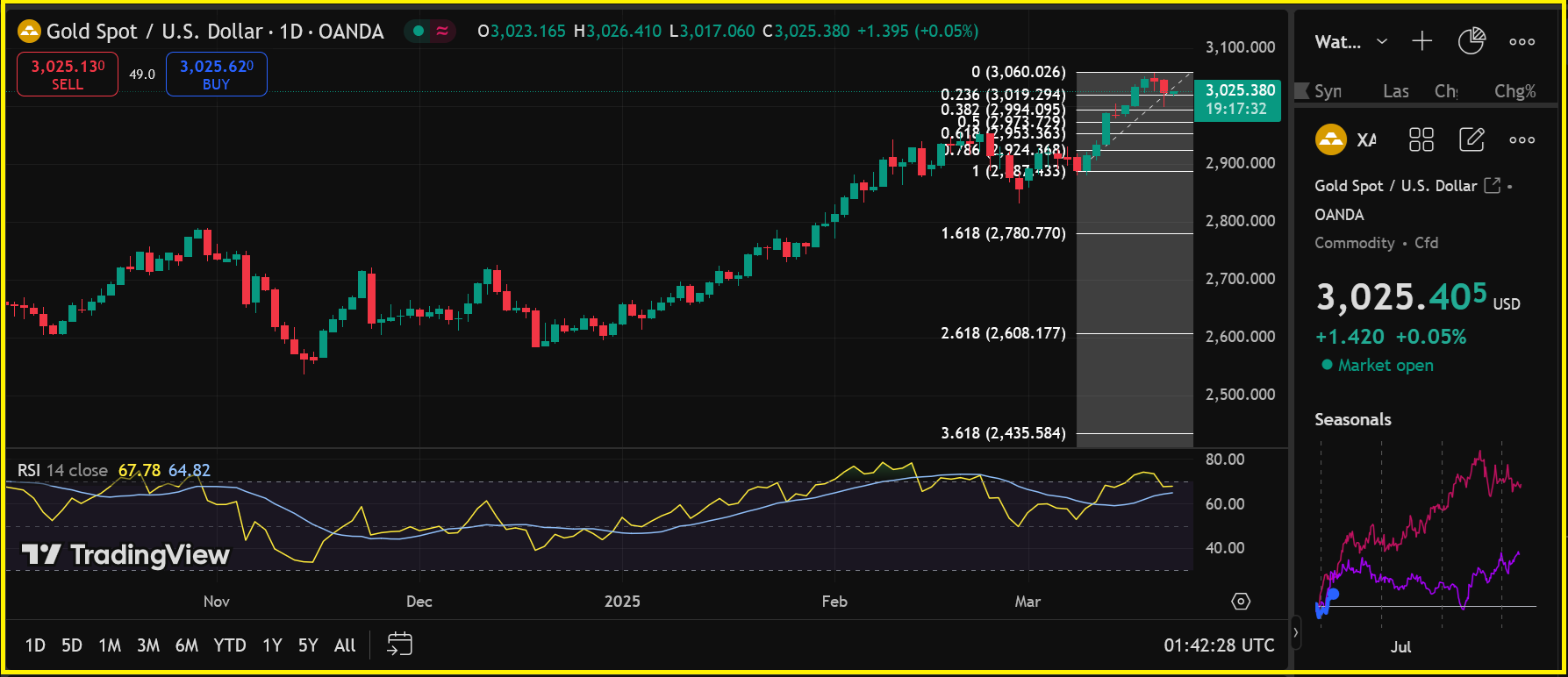1568x677 pixels.
Task: Click the grid layout icon beside XAU symbol
Action: 1421,139
